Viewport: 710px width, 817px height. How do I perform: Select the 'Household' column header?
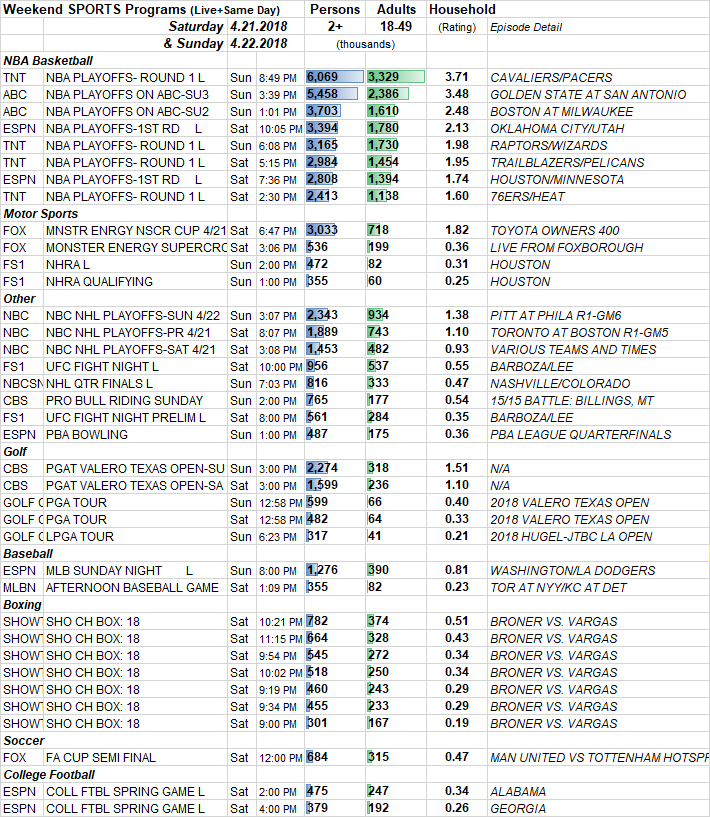click(x=462, y=9)
